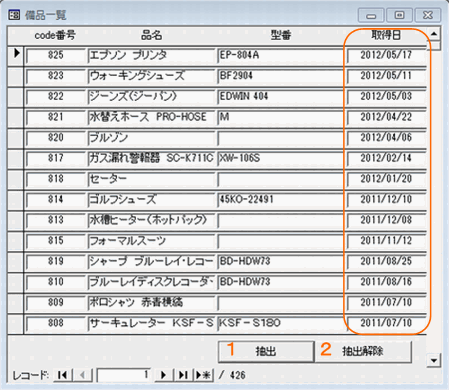Select the 型番 field EDWIN 404

[x=281, y=97]
